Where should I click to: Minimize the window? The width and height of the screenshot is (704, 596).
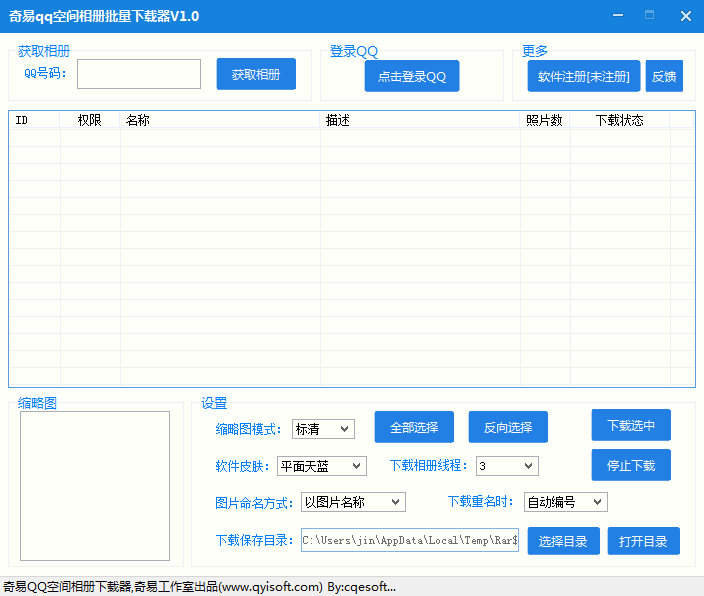618,16
